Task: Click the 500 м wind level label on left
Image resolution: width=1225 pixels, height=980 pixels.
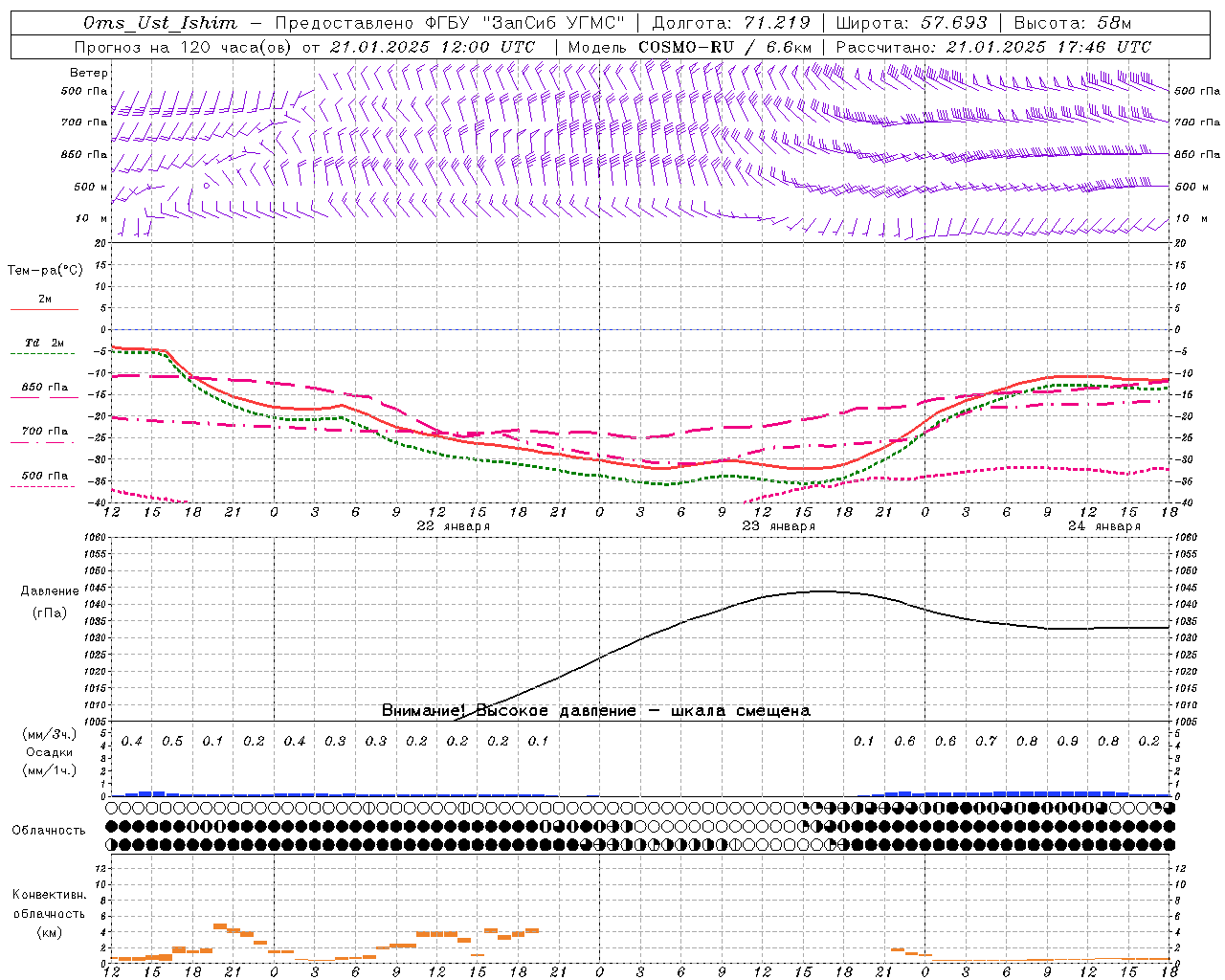Action: coord(91,187)
